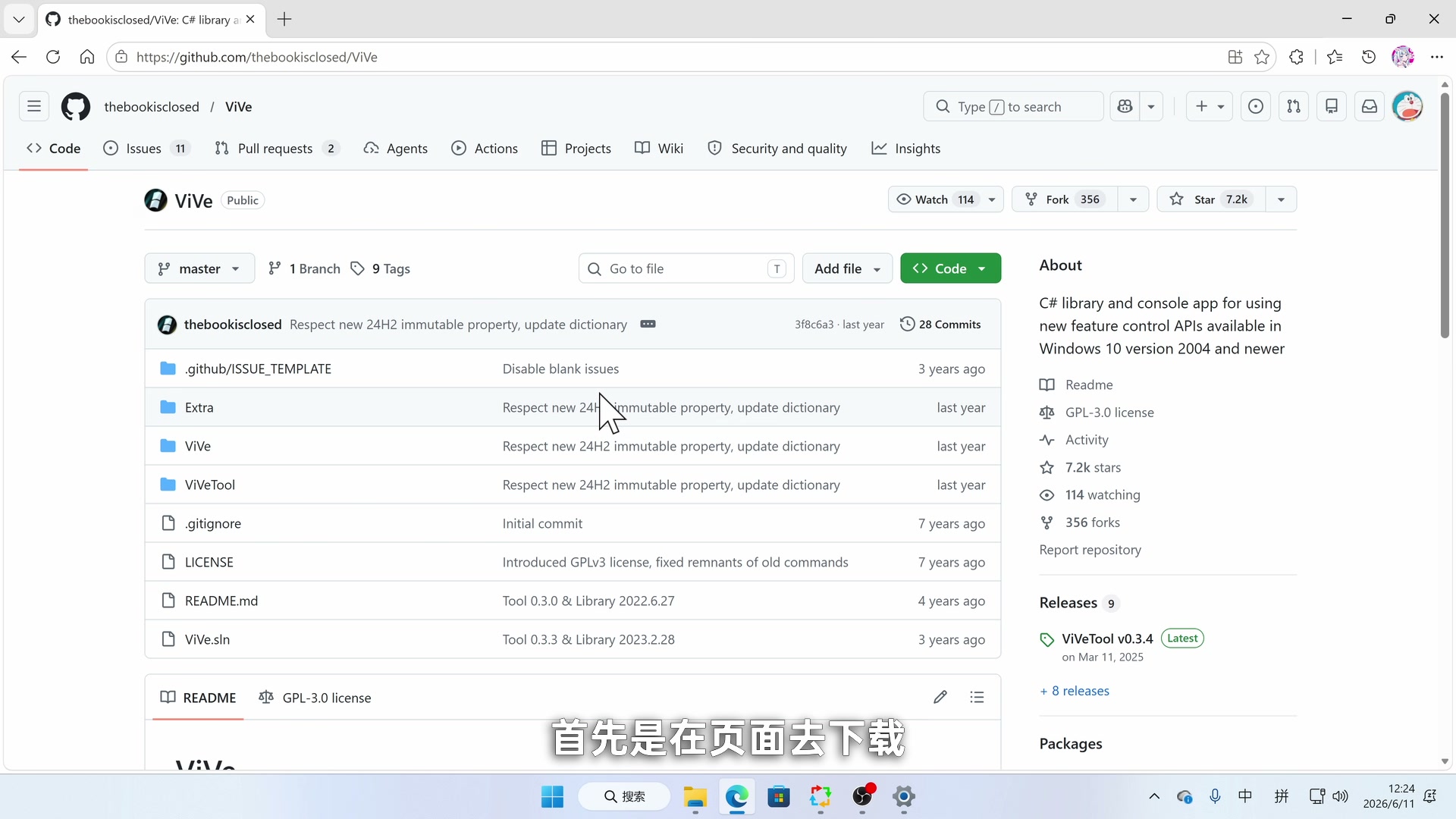The image size is (1456, 819).
Task: Fork the ViVe repository
Action: (1065, 199)
